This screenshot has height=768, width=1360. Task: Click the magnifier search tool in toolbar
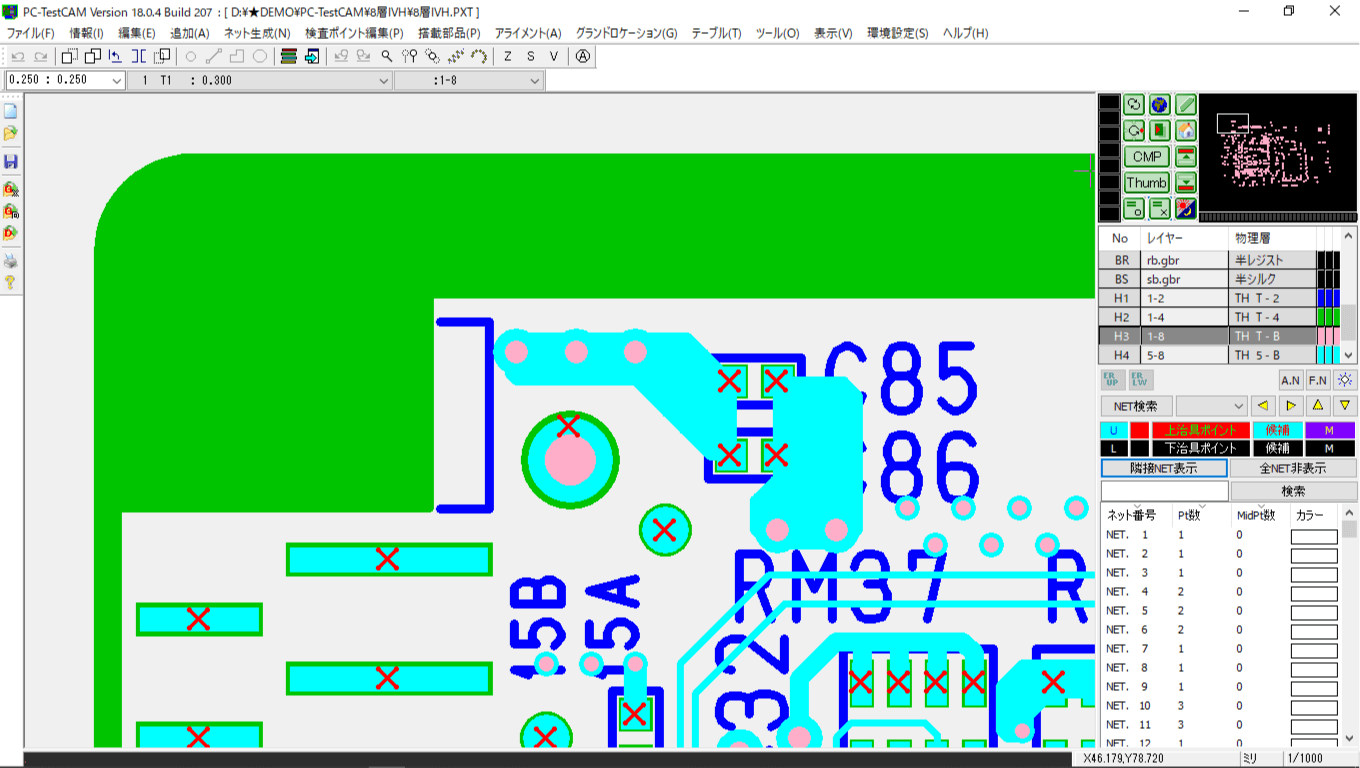click(387, 57)
